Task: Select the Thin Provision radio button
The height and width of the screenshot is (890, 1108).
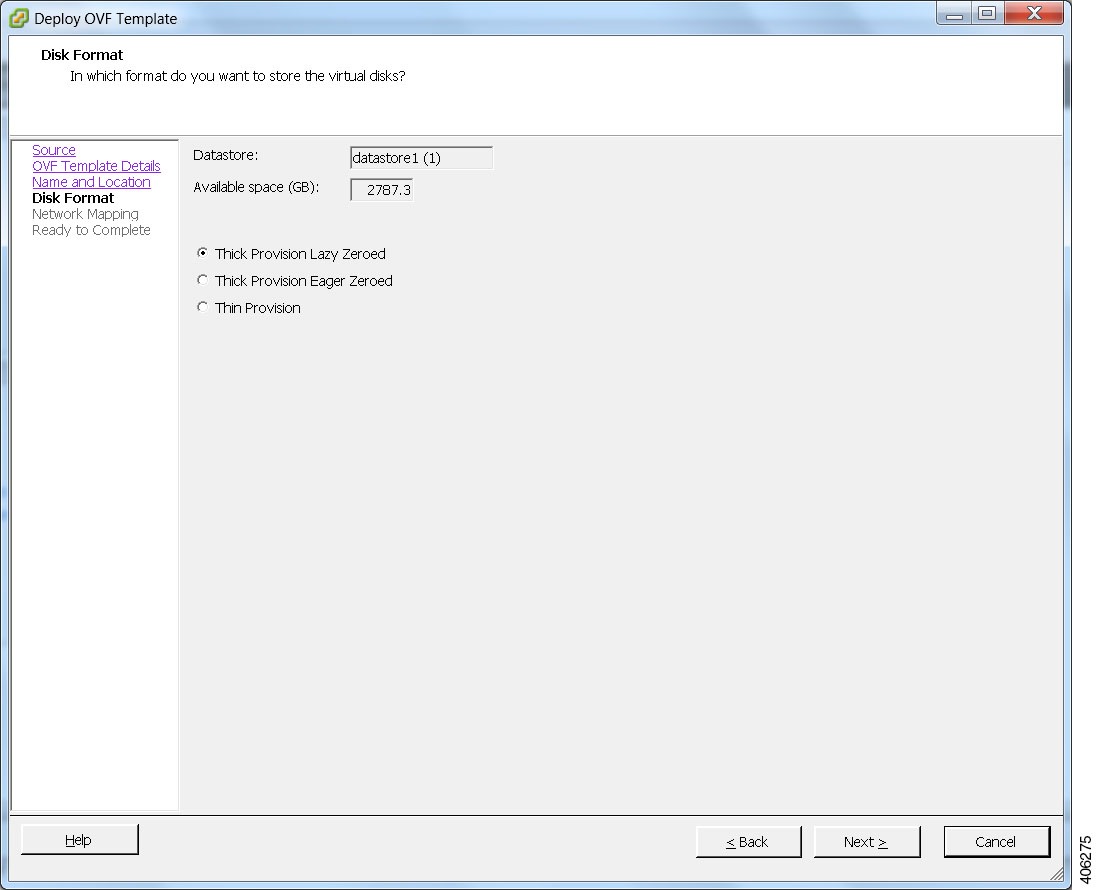Action: click(x=203, y=307)
